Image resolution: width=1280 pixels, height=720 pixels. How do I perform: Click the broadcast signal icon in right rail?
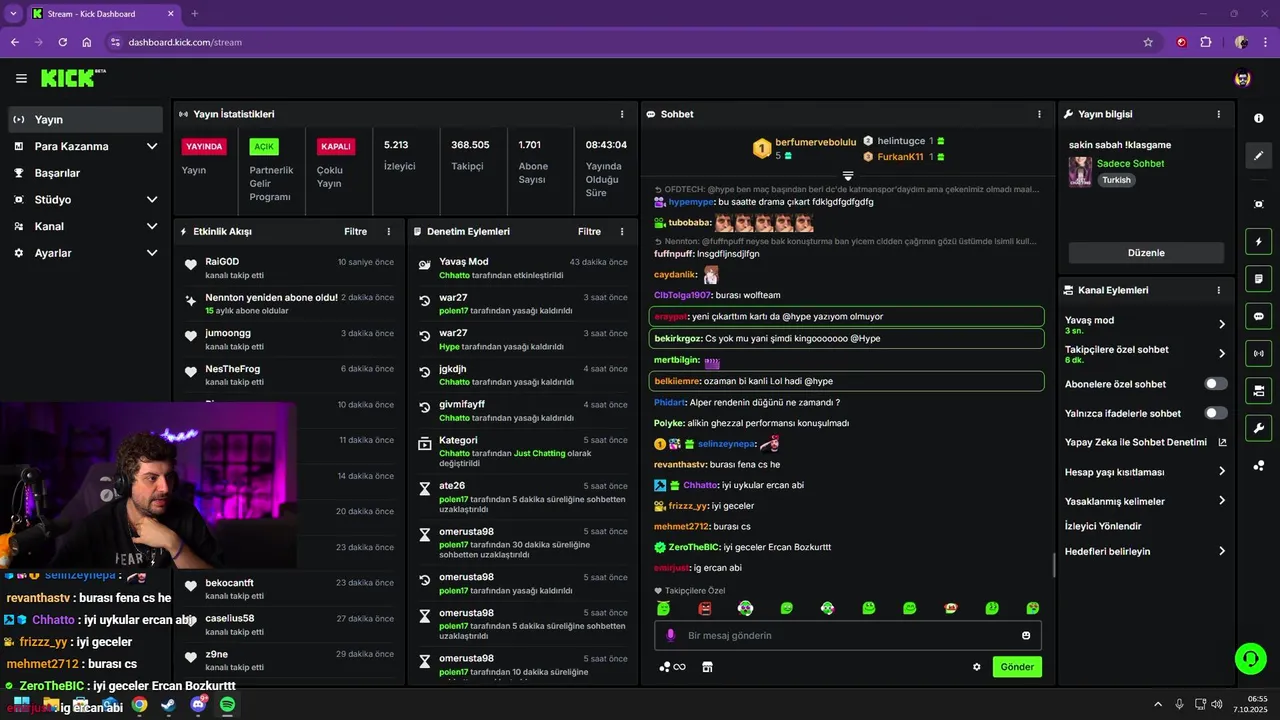click(1258, 353)
